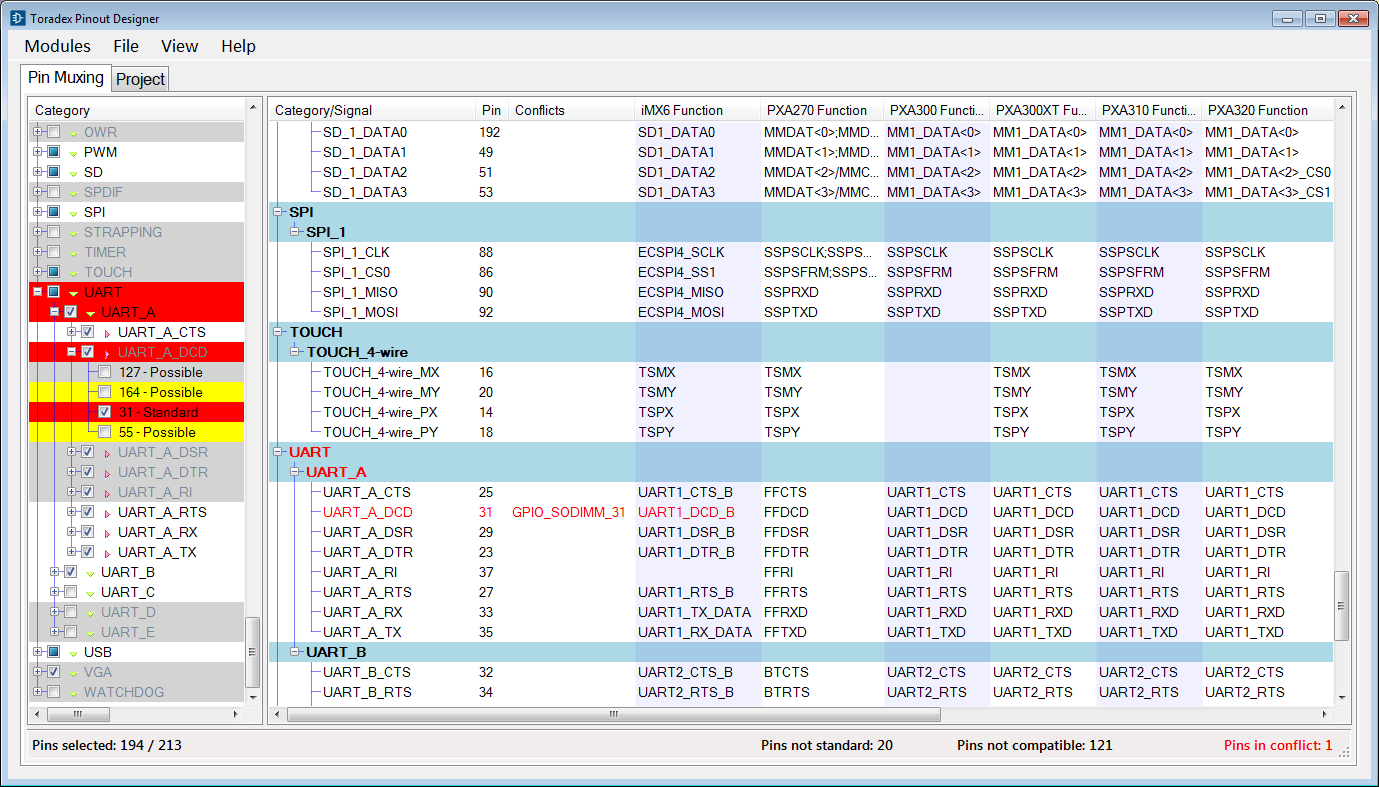Click the purple arrow icon next to UART_A_TX

pyautogui.click(x=107, y=553)
